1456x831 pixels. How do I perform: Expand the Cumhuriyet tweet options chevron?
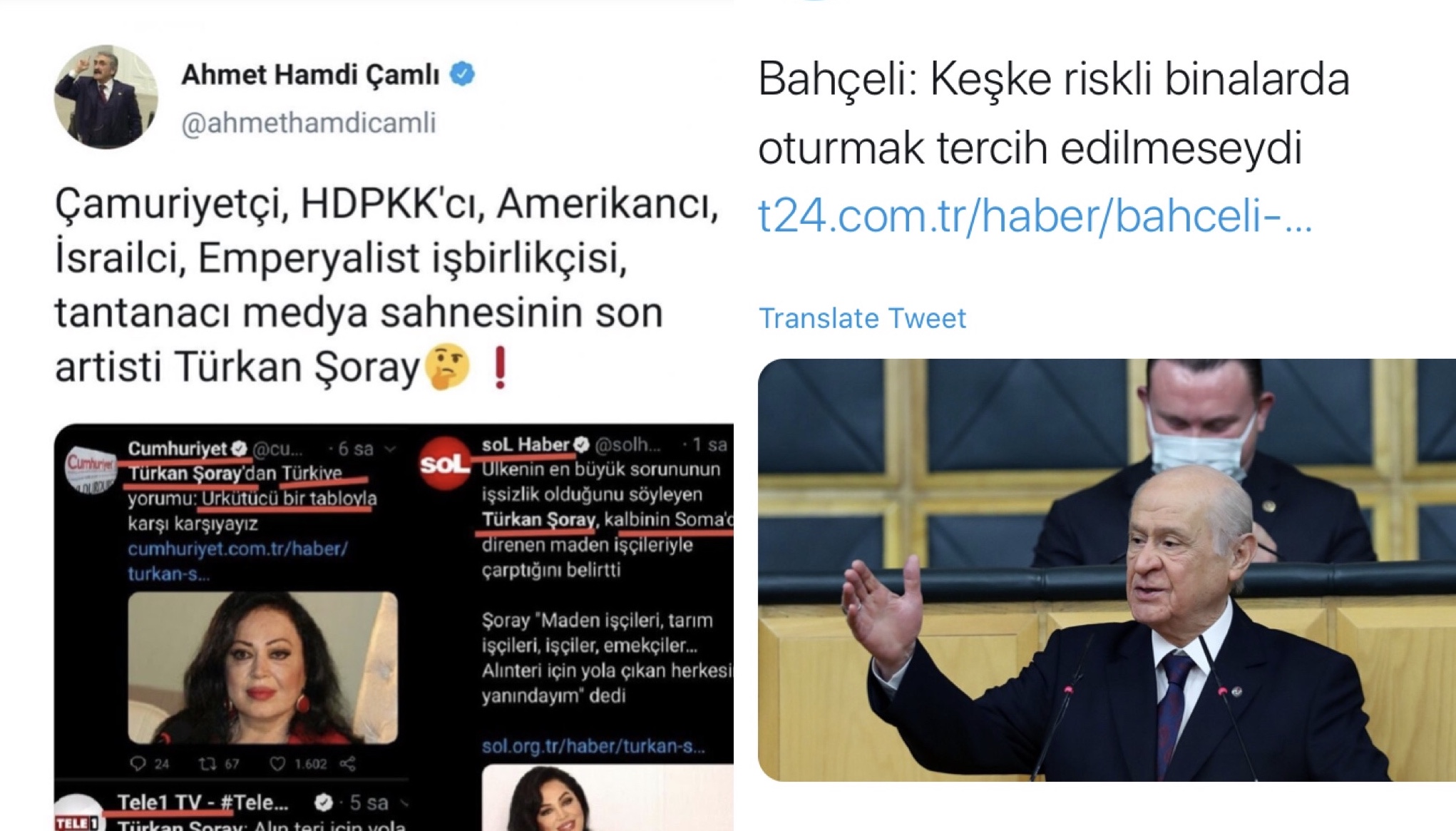390,449
